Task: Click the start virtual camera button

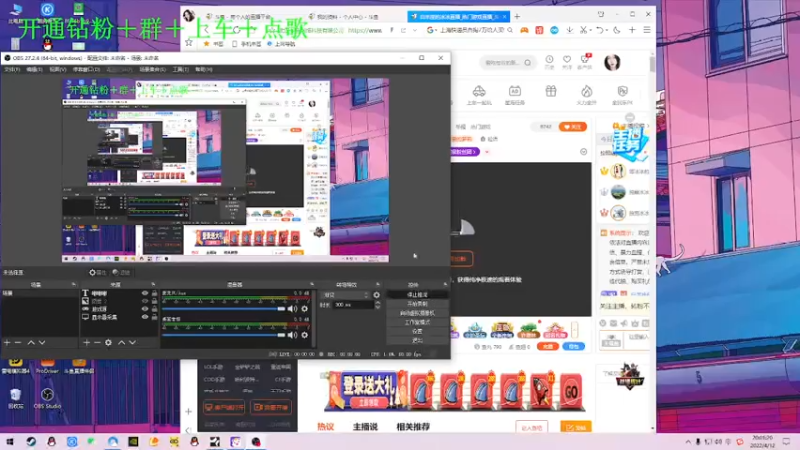Action: pos(417,313)
